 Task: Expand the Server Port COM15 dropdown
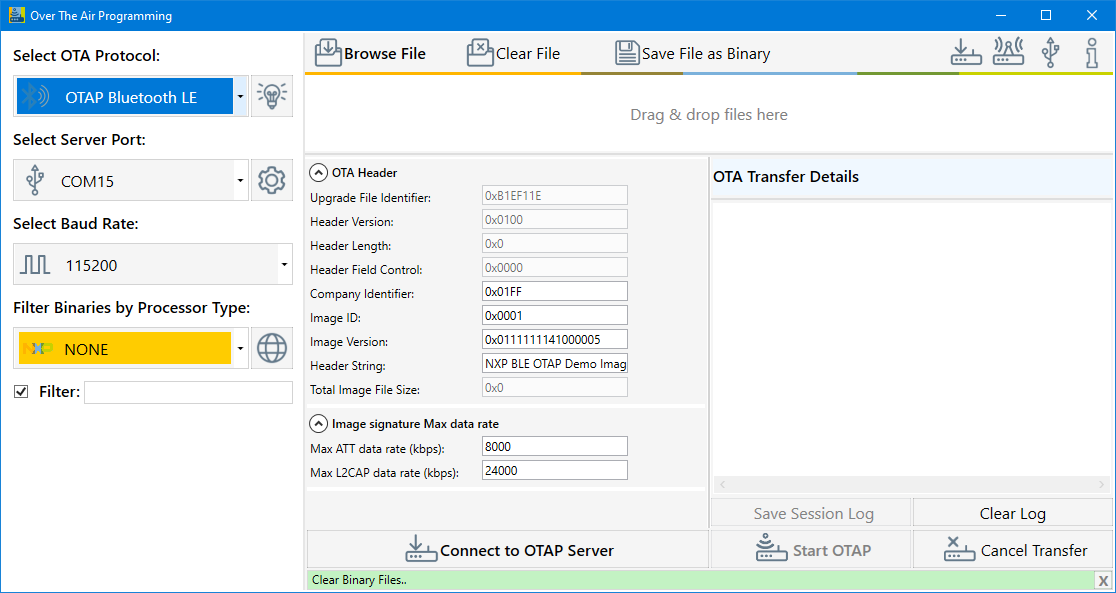pyautogui.click(x=240, y=181)
